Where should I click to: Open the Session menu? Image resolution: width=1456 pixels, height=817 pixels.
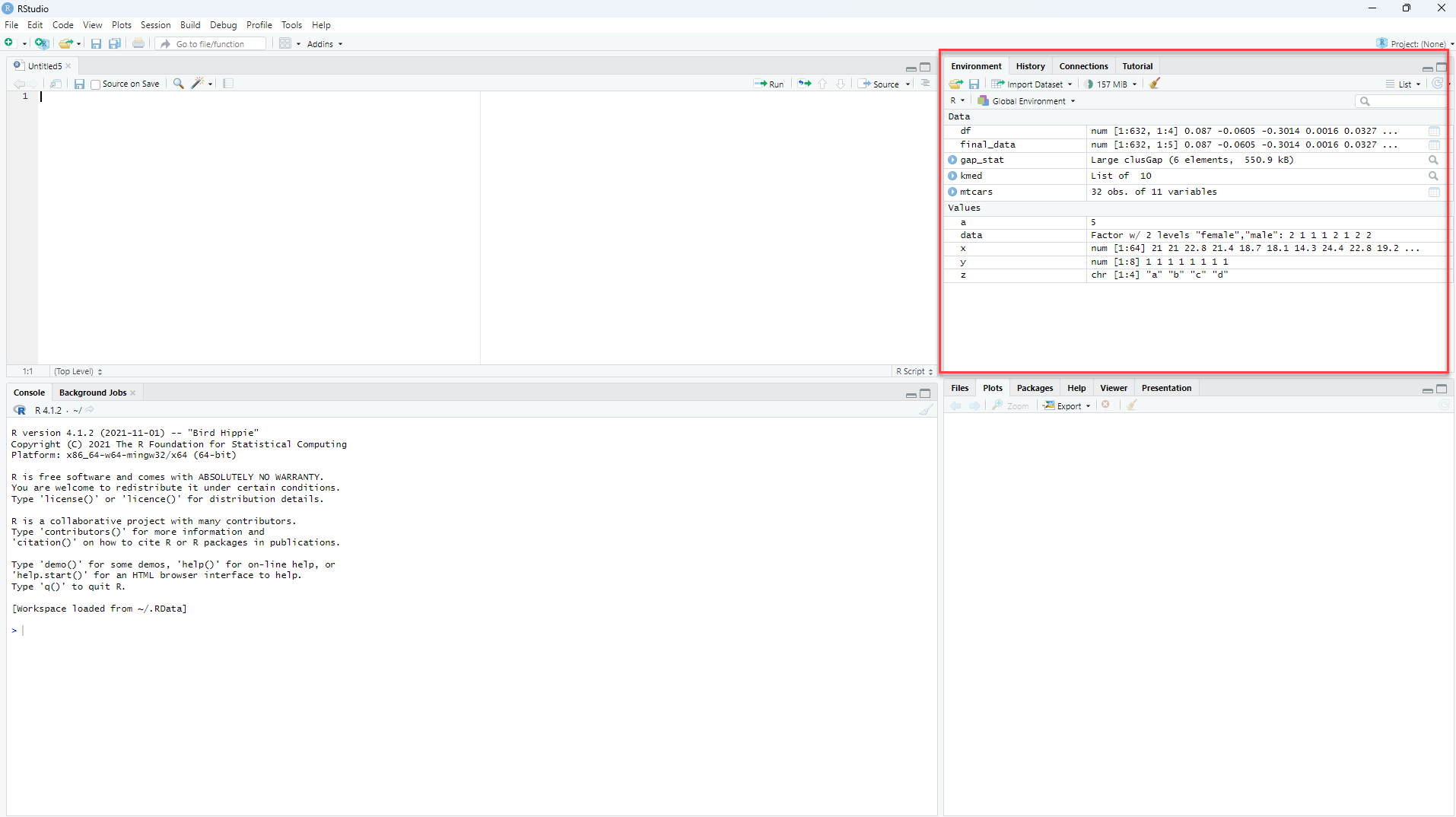(x=155, y=25)
